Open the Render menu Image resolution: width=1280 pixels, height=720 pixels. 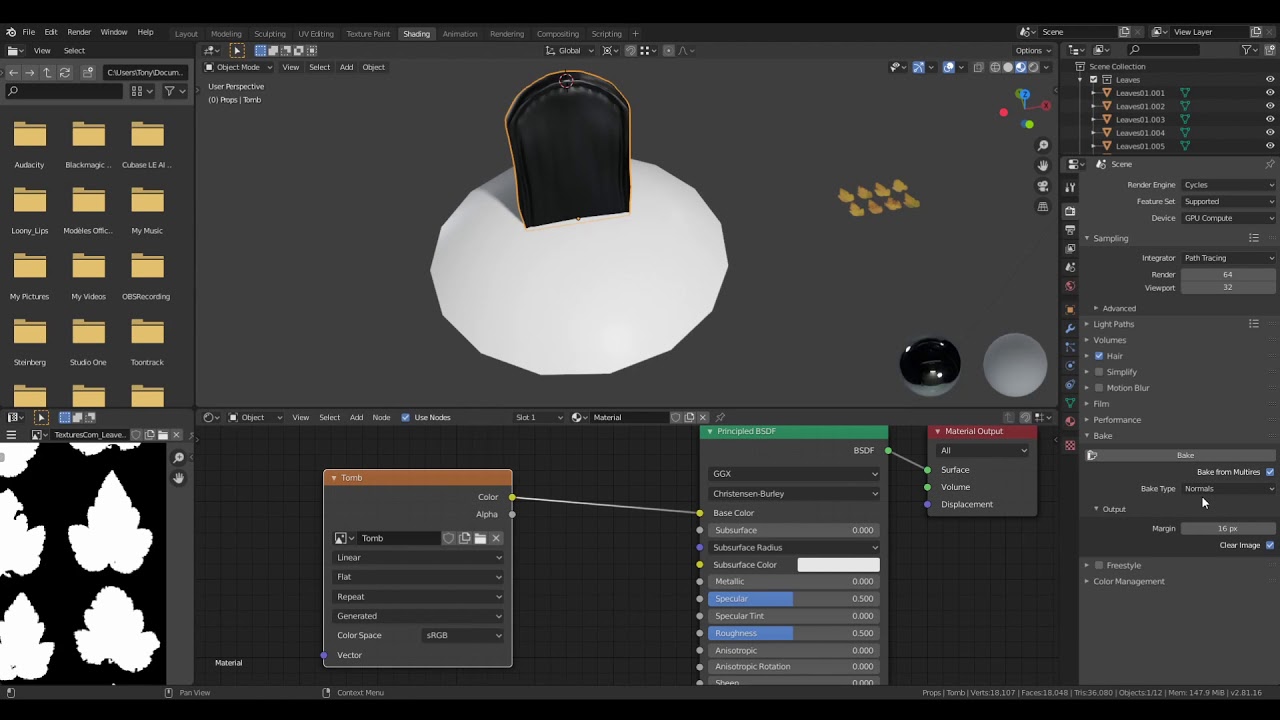coord(79,32)
